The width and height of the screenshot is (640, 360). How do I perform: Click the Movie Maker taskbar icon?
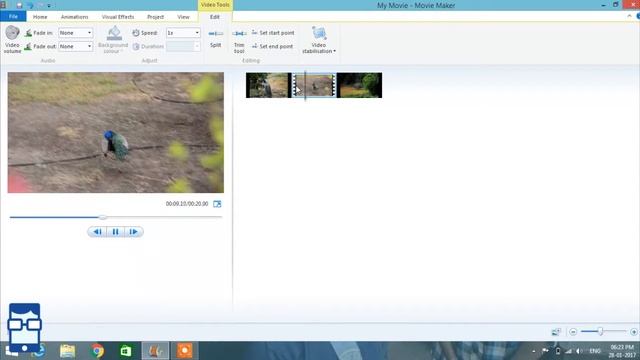pyautogui.click(x=155, y=351)
